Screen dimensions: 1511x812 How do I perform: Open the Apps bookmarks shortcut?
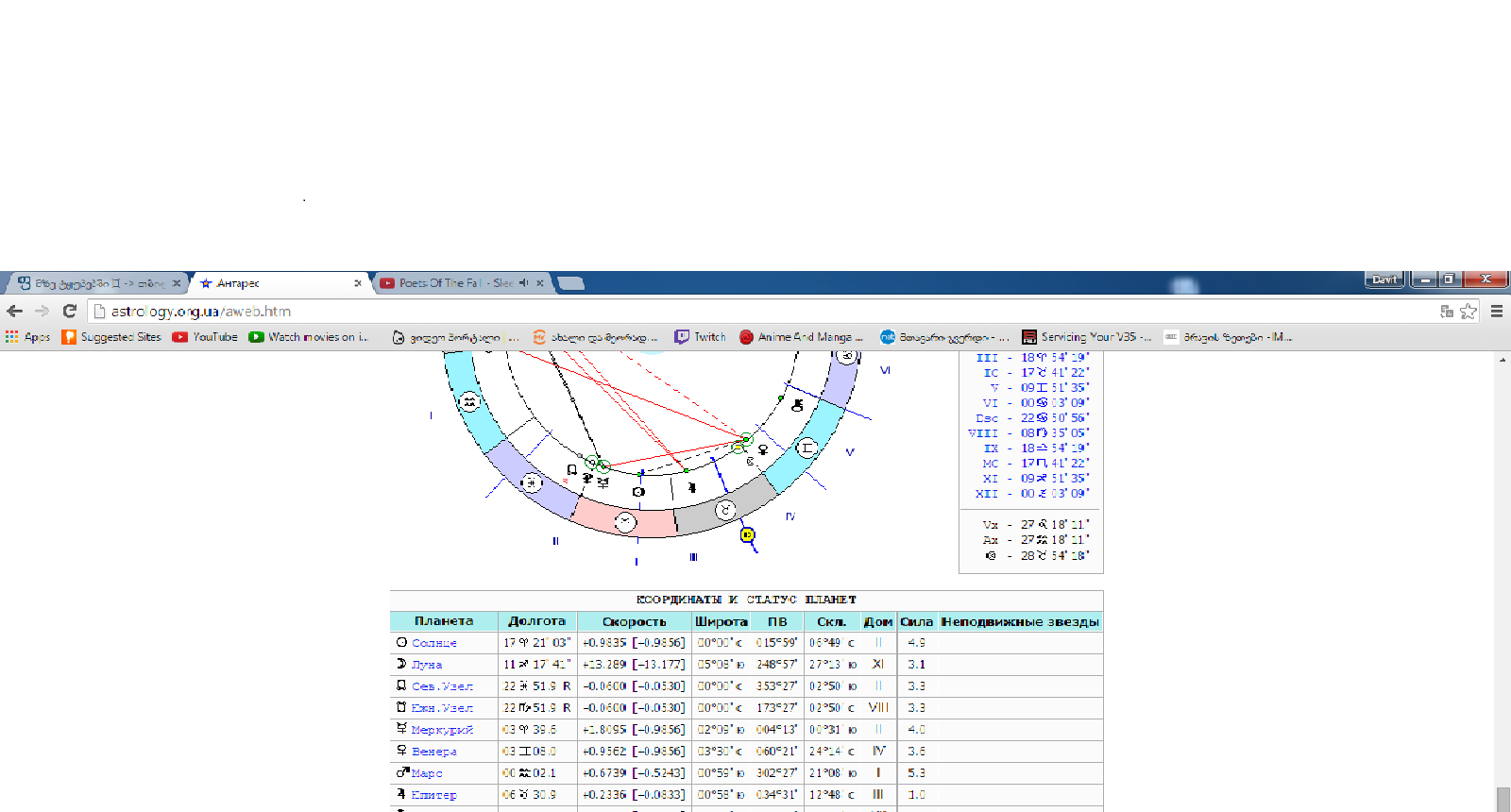click(x=28, y=337)
